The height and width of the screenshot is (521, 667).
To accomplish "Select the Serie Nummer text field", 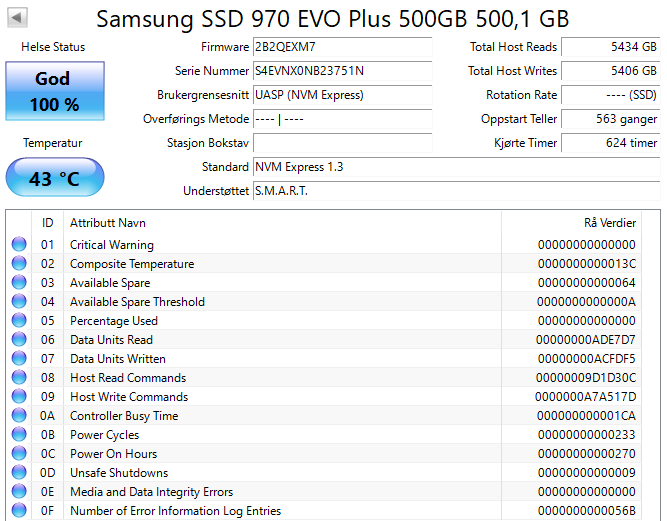I will tap(342, 71).
